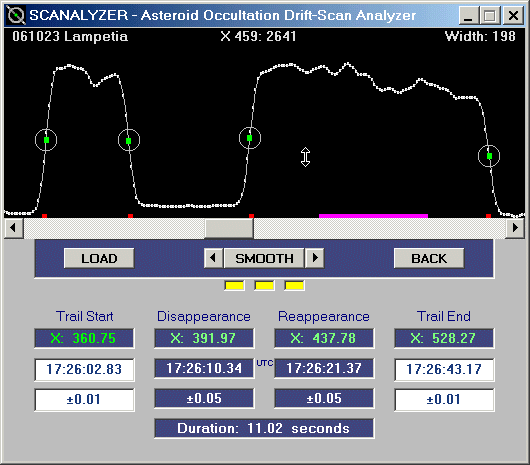Click the Reappearance ±0.05 error field
This screenshot has width=530, height=465.
pos(324,398)
